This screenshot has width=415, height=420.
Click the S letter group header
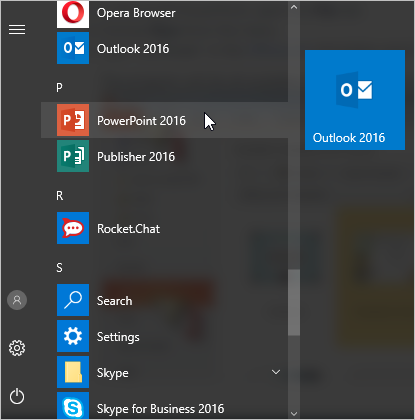point(59,268)
